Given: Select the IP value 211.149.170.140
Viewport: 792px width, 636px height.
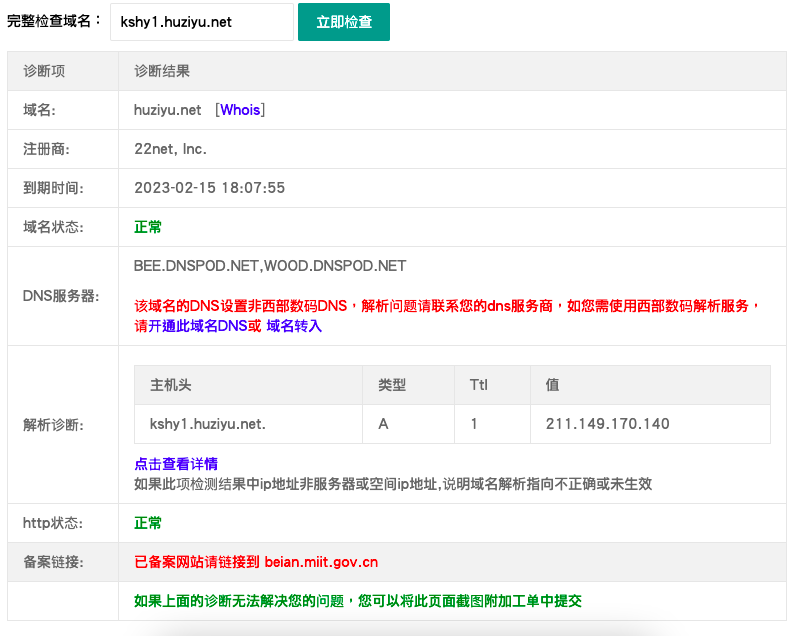Looking at the screenshot, I should point(607,424).
